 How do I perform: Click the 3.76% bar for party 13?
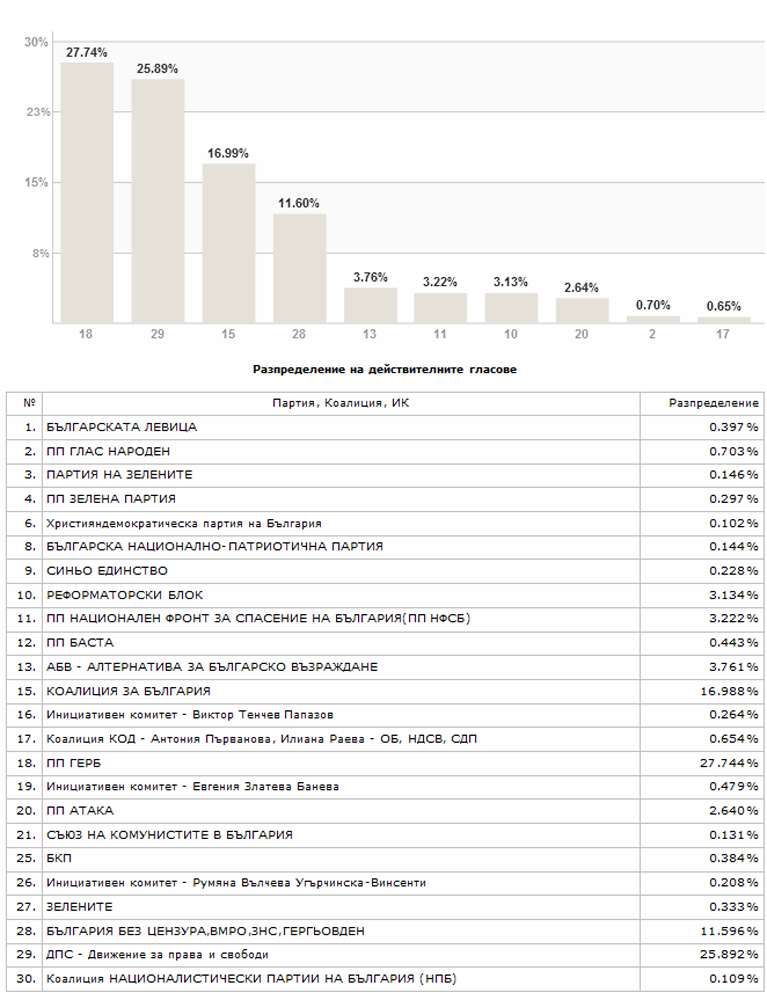(x=370, y=305)
